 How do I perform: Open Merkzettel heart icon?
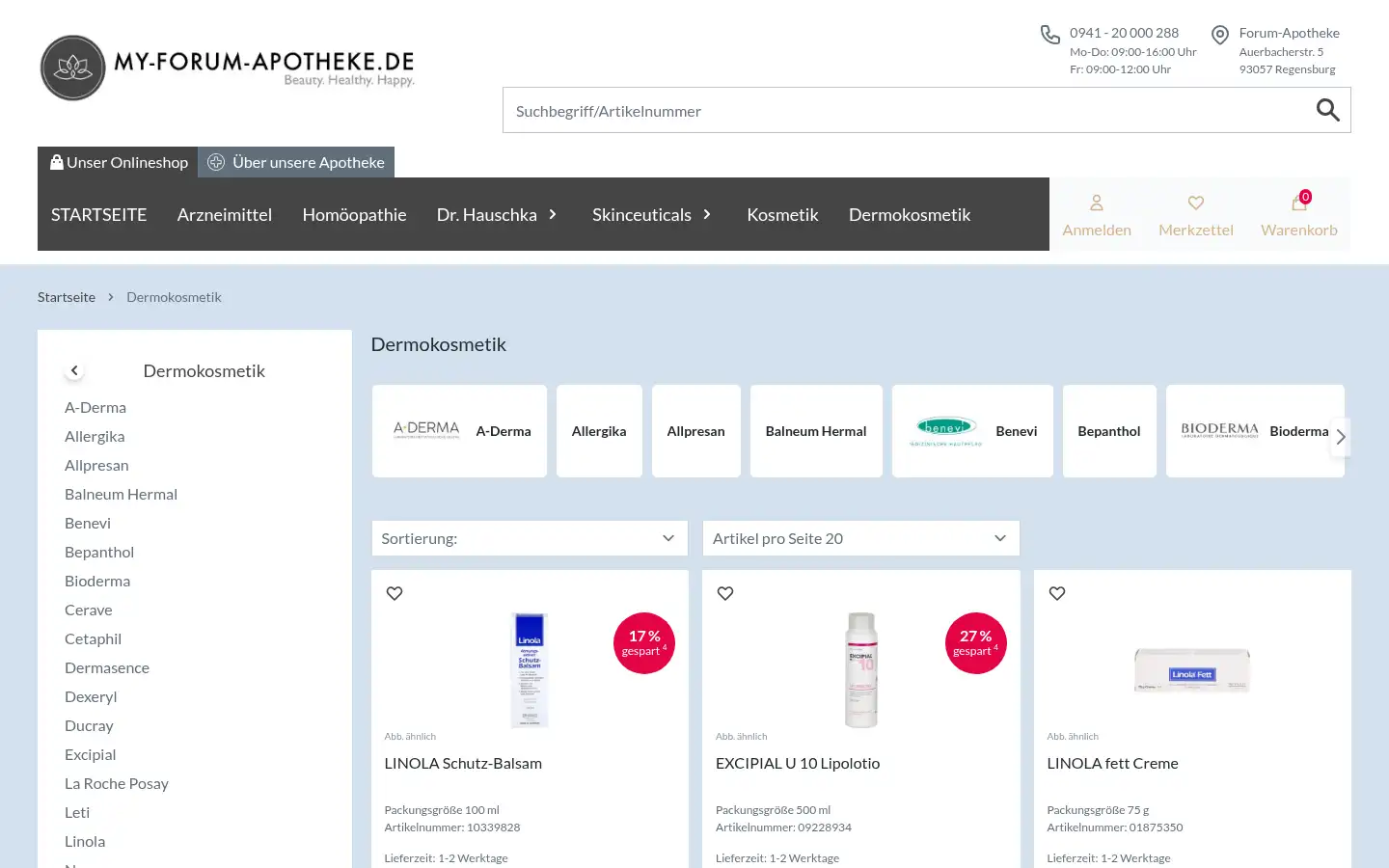[x=1196, y=203]
